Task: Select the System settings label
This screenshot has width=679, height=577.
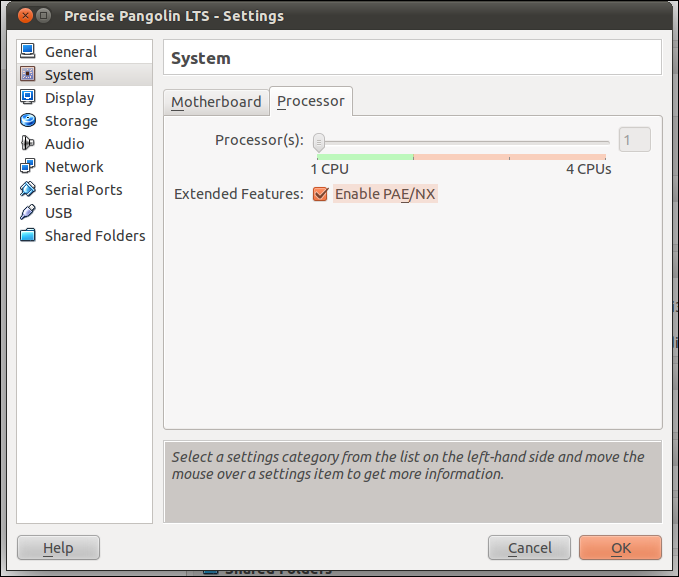Action: (x=69, y=75)
